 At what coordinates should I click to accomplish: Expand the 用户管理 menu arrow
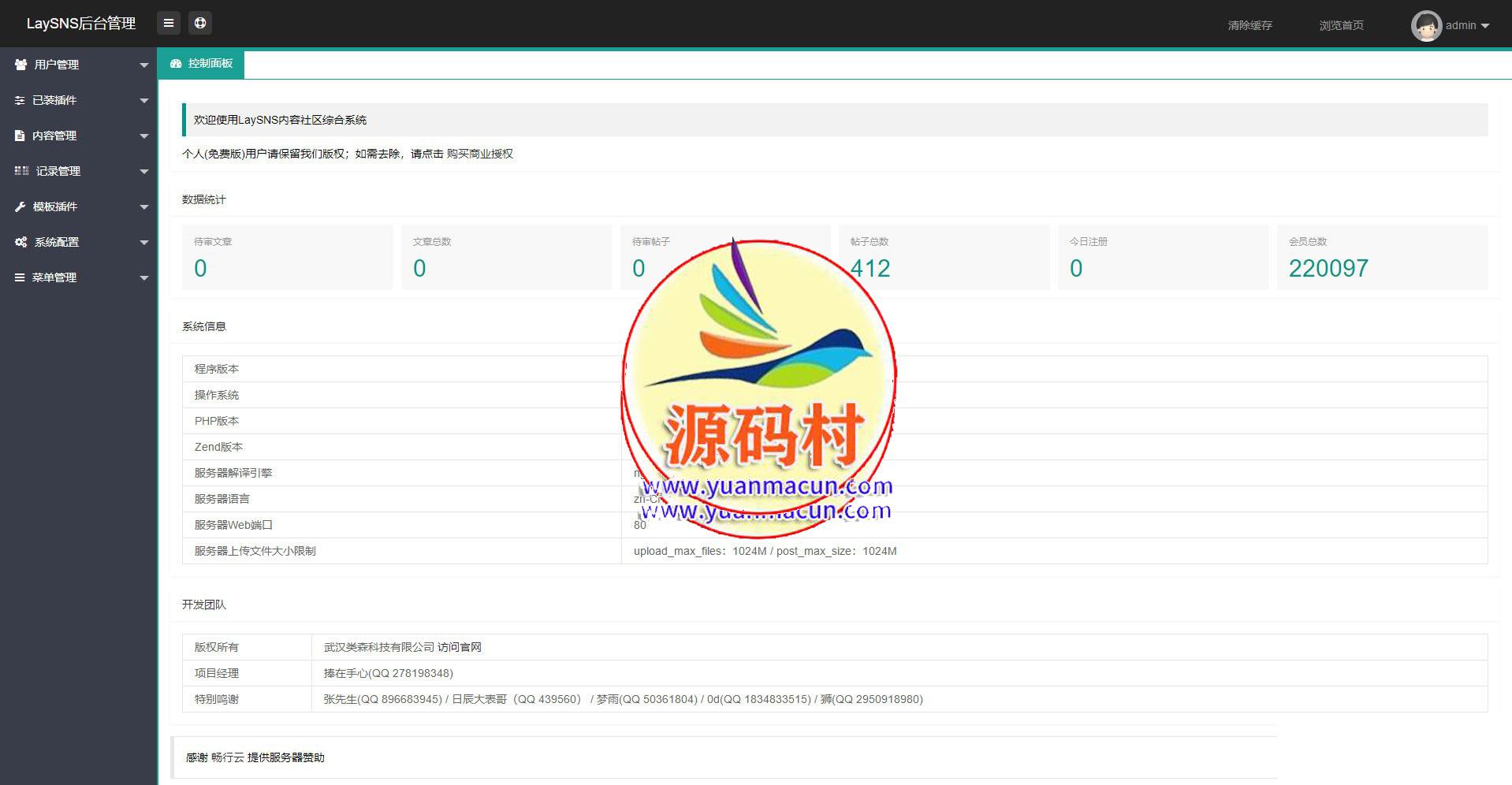[143, 65]
